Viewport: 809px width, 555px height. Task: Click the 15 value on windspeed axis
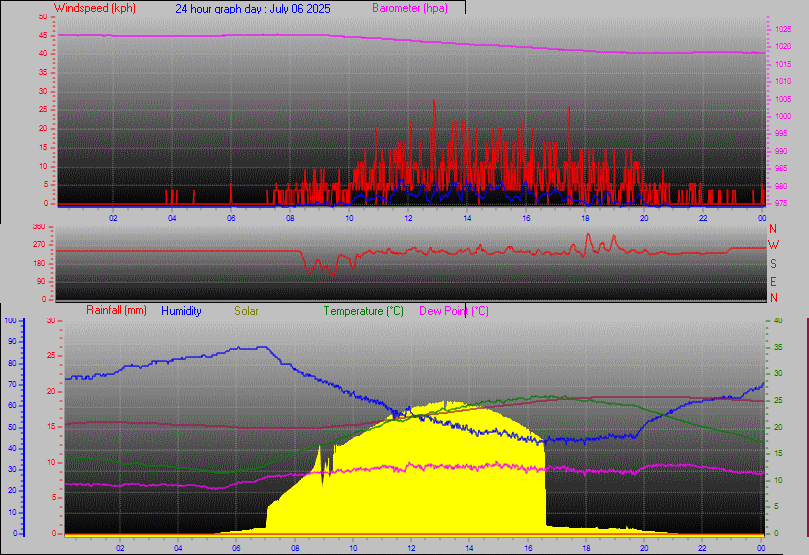tap(43, 148)
